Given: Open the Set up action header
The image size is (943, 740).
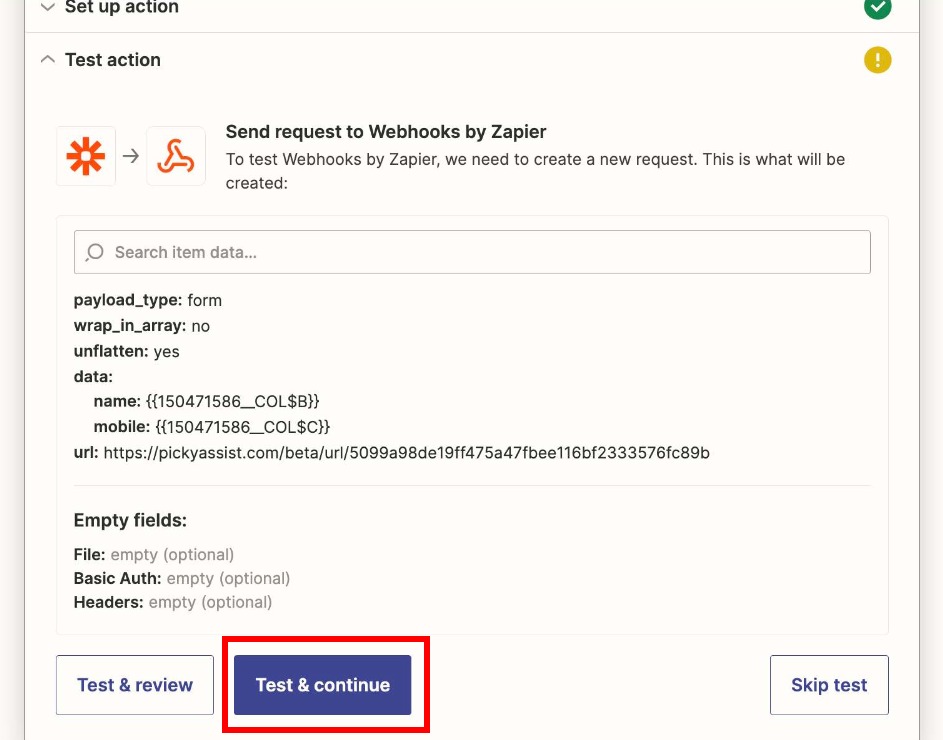Looking at the screenshot, I should [x=122, y=7].
